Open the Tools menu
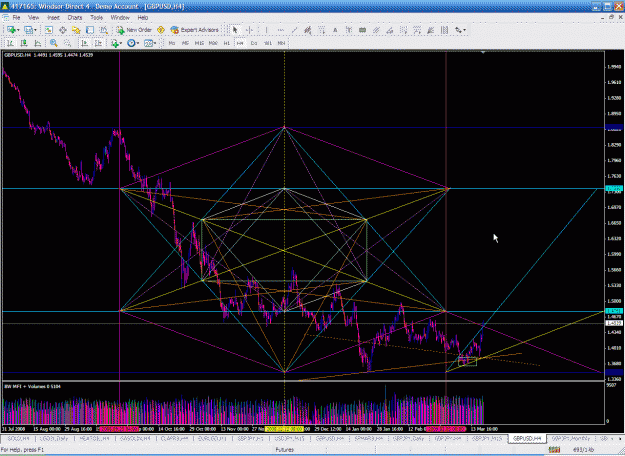The image size is (625, 456). [96, 18]
